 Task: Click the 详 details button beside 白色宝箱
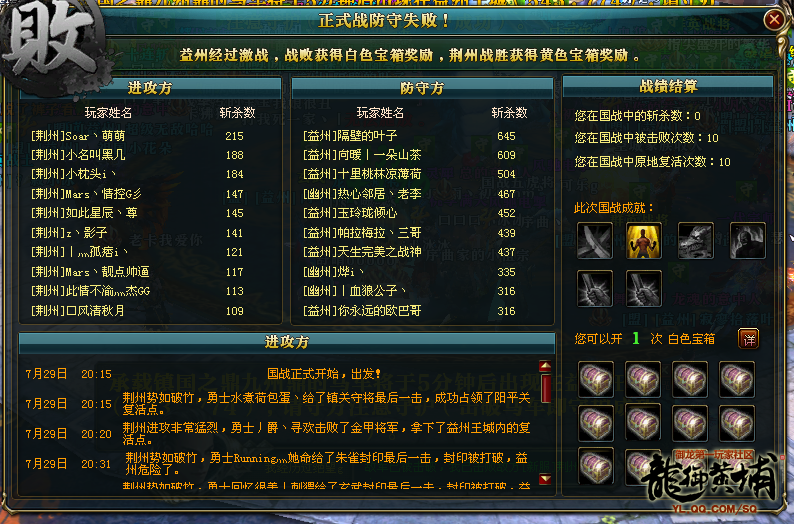[x=748, y=339]
